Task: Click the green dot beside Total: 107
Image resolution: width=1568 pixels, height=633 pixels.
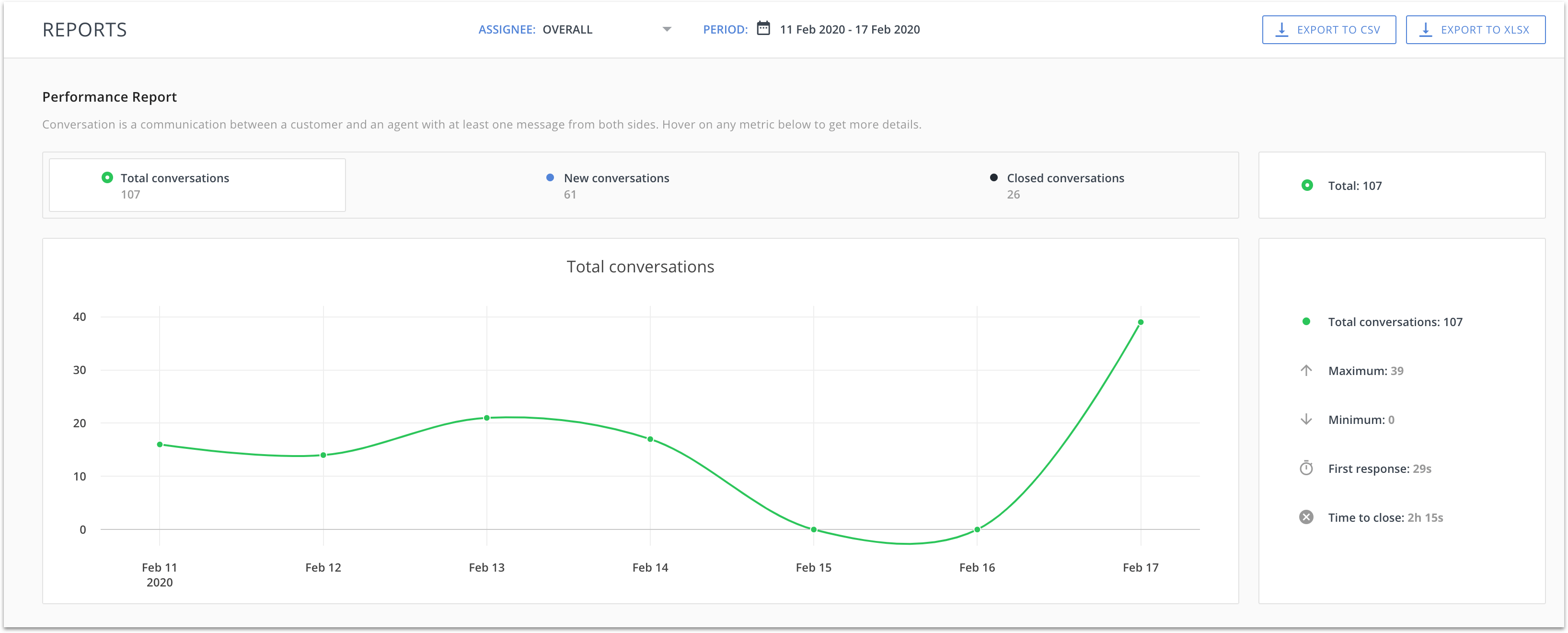Action: click(1307, 185)
